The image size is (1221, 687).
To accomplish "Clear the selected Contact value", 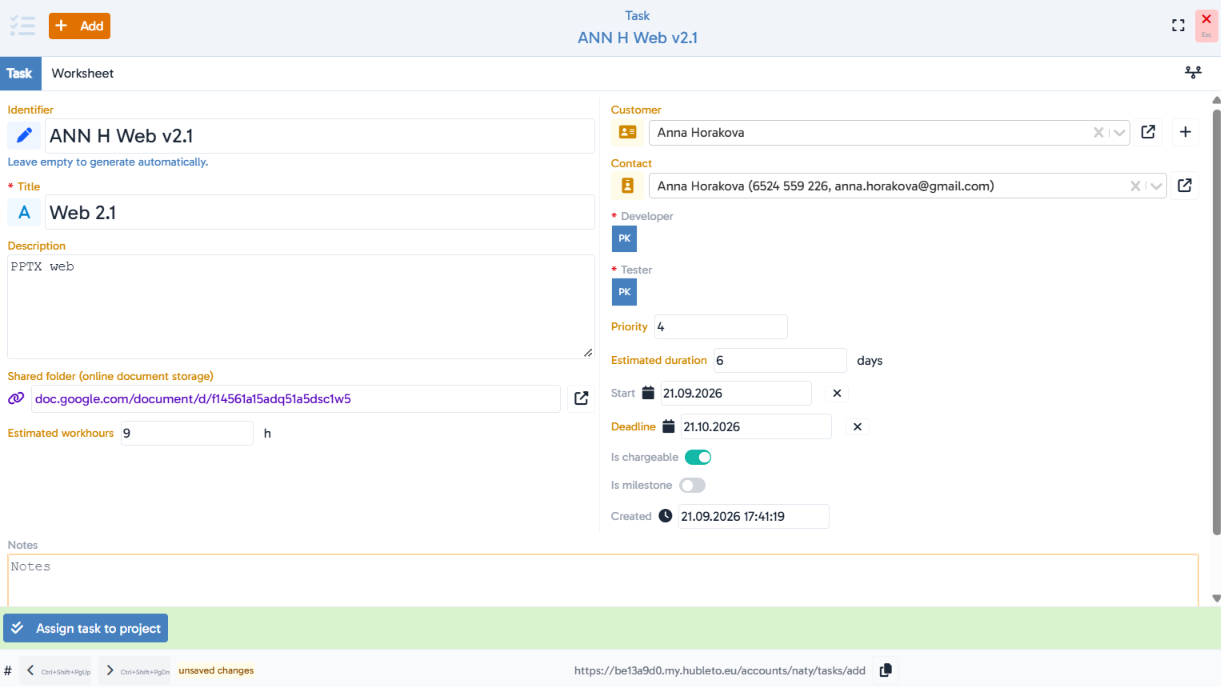I will tap(1135, 186).
